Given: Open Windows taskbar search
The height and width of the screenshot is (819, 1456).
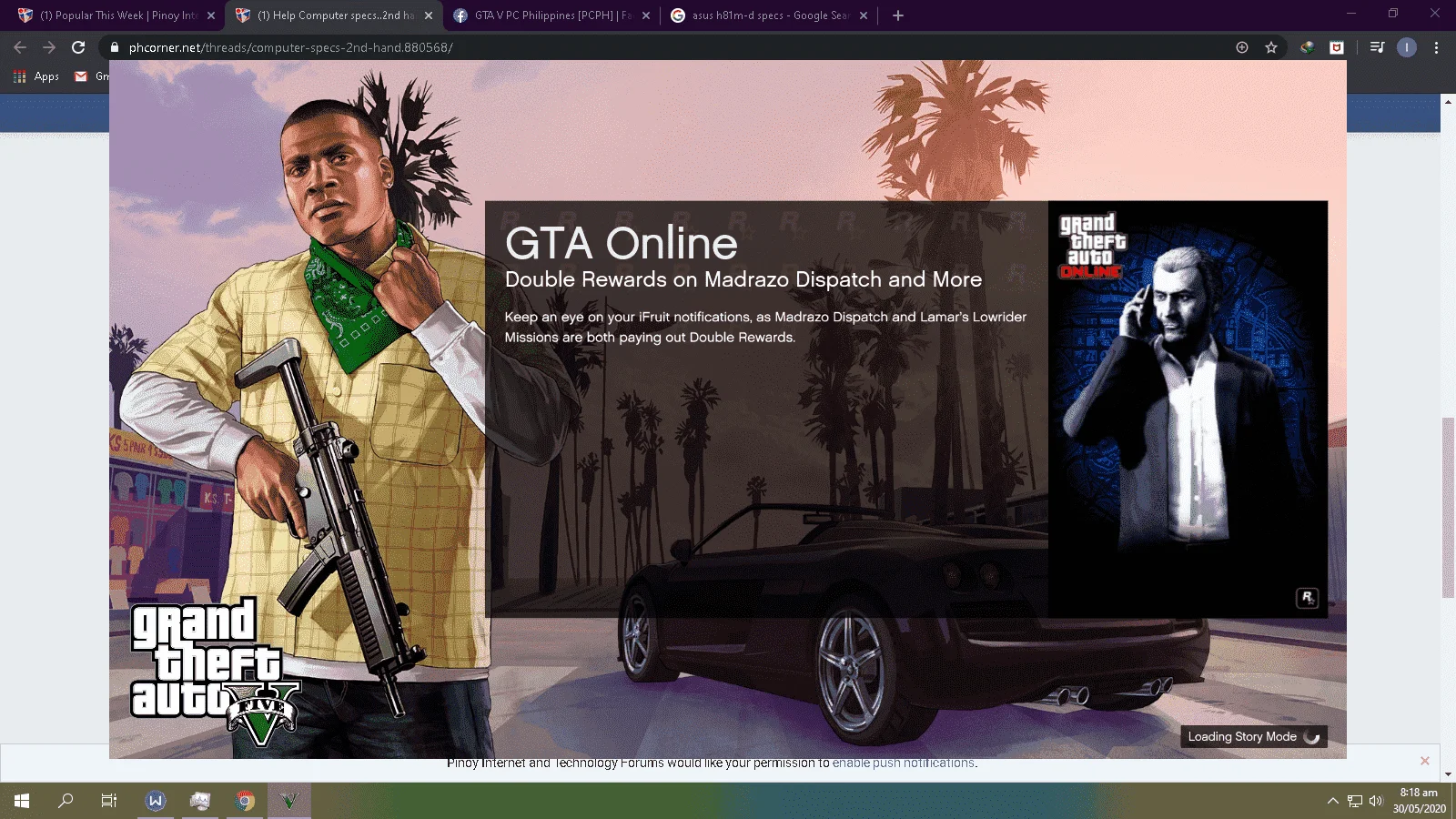Looking at the screenshot, I should 66,801.
